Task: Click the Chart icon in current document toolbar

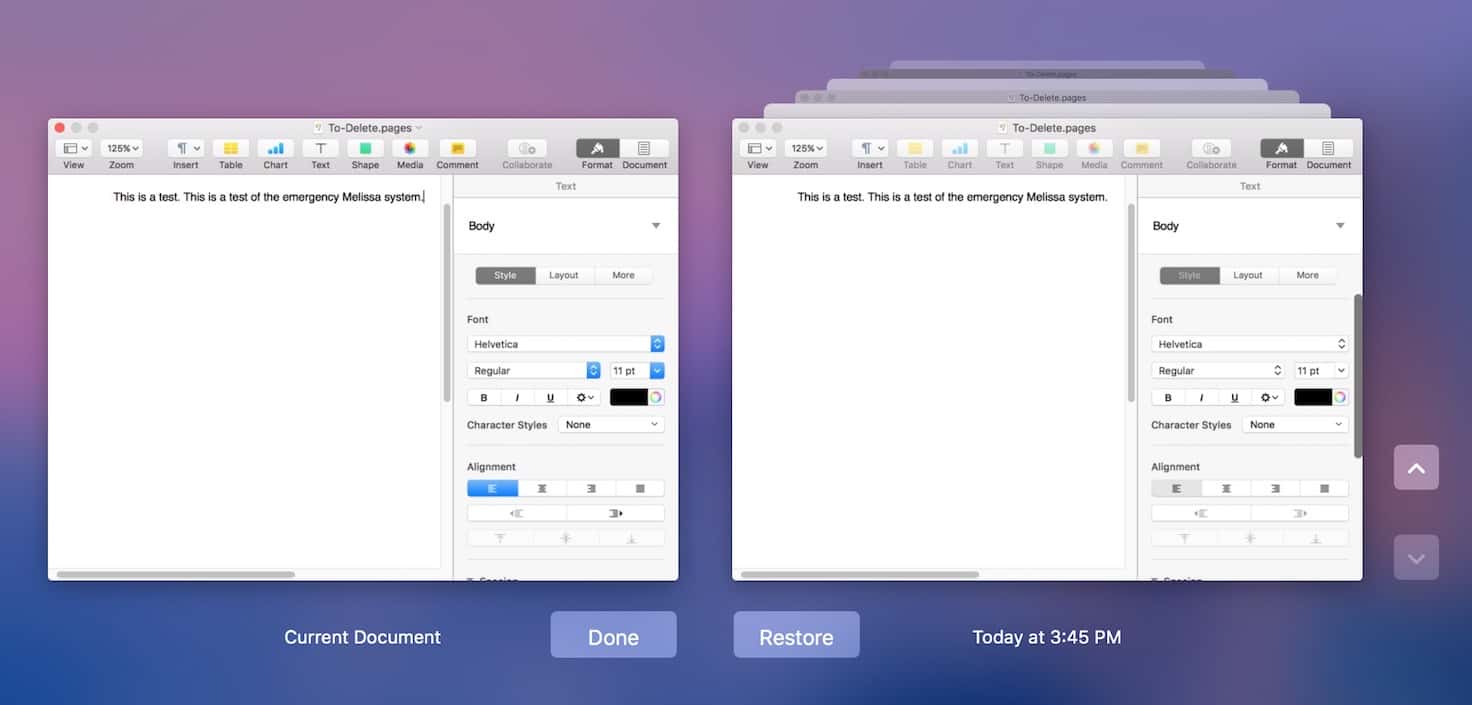Action: coord(275,149)
